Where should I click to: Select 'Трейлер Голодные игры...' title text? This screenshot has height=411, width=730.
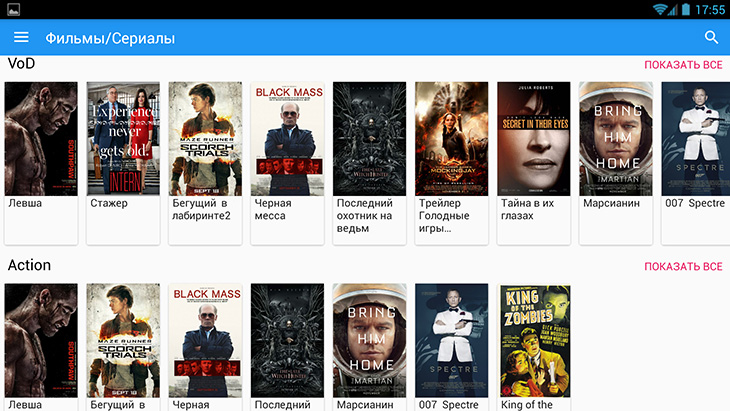point(444,216)
